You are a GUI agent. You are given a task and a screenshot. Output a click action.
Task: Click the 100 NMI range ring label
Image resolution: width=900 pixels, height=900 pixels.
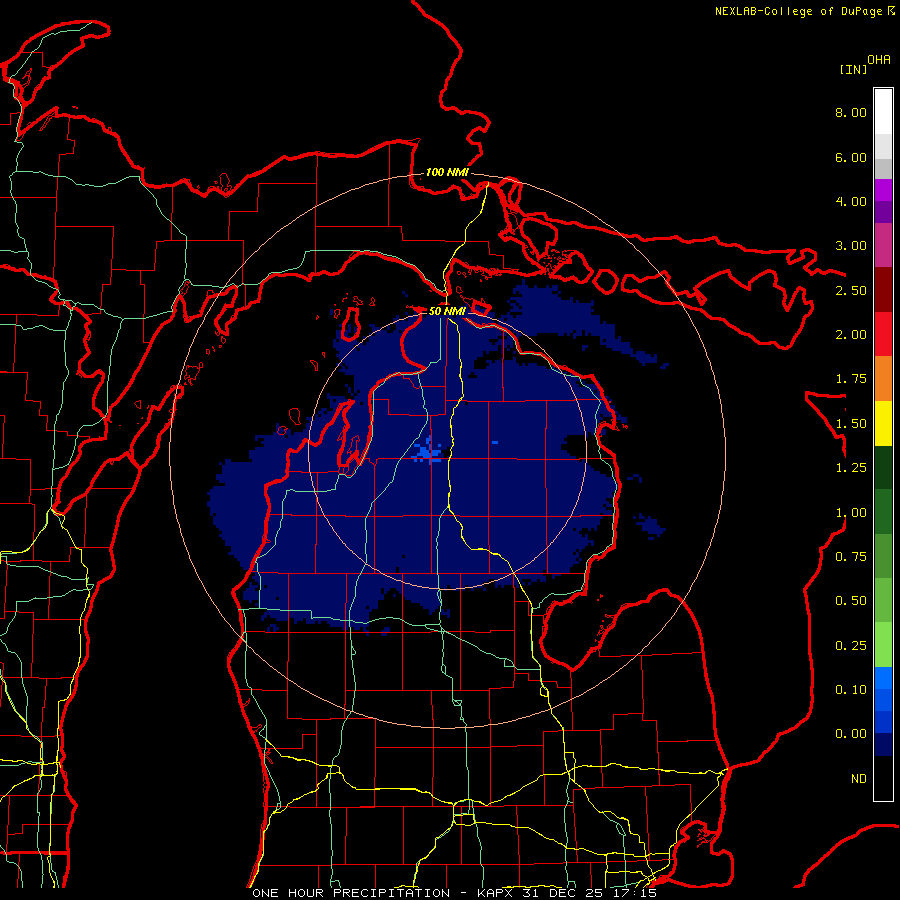click(447, 172)
